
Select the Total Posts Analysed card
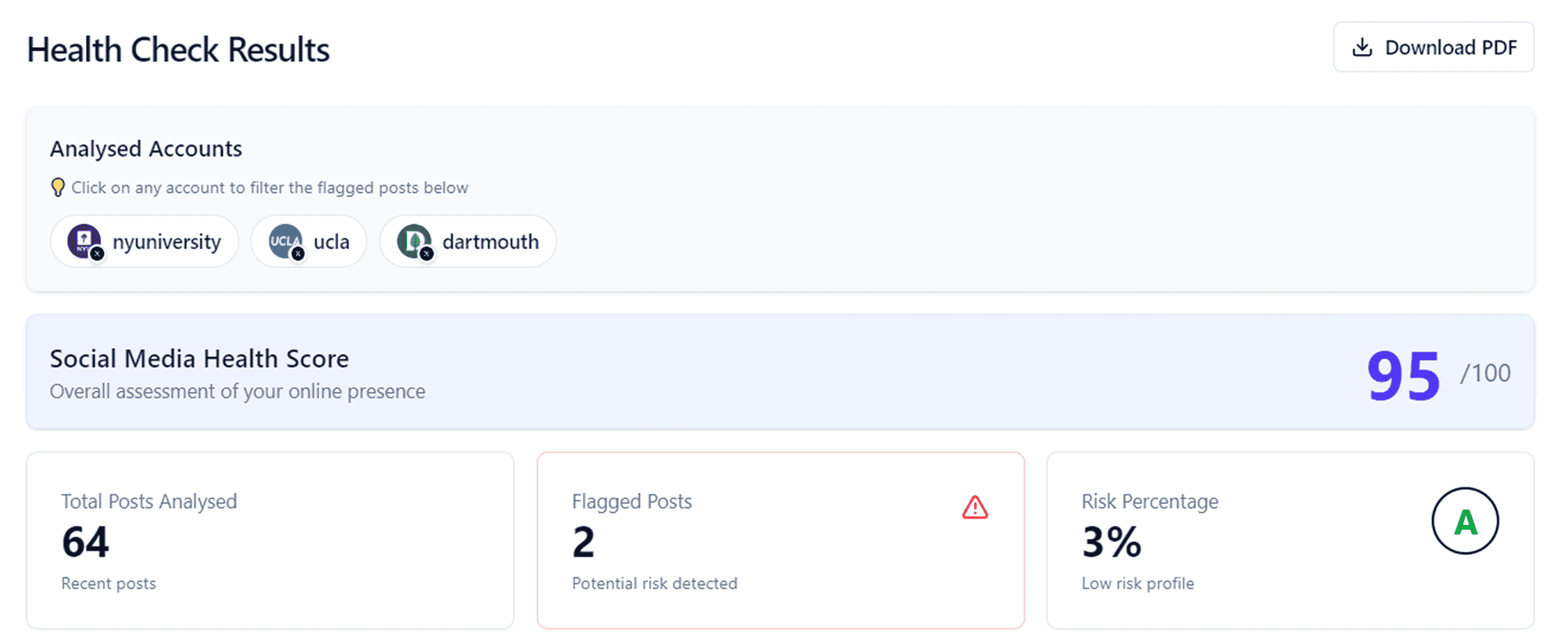point(270,540)
